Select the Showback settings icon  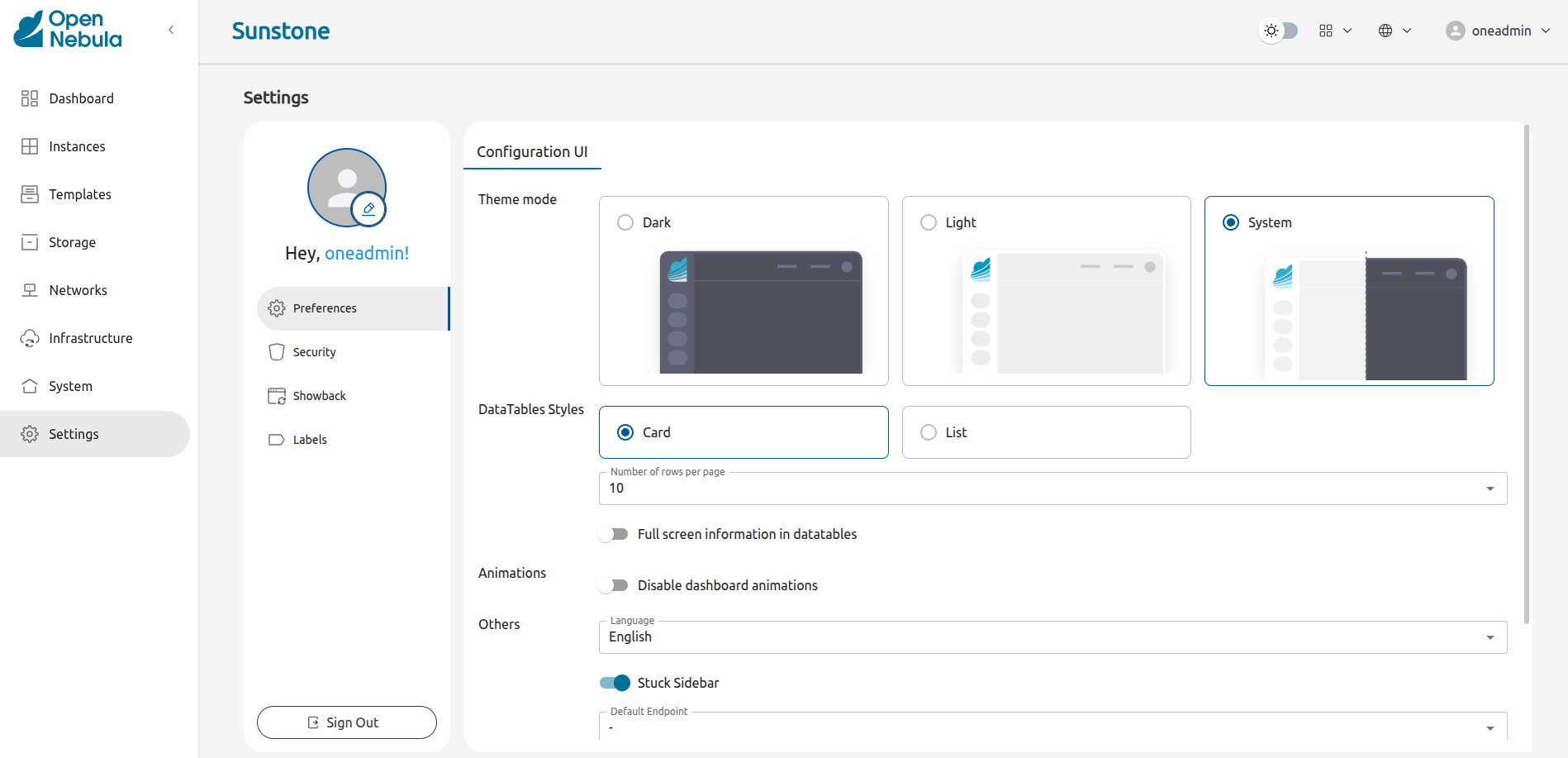[276, 395]
